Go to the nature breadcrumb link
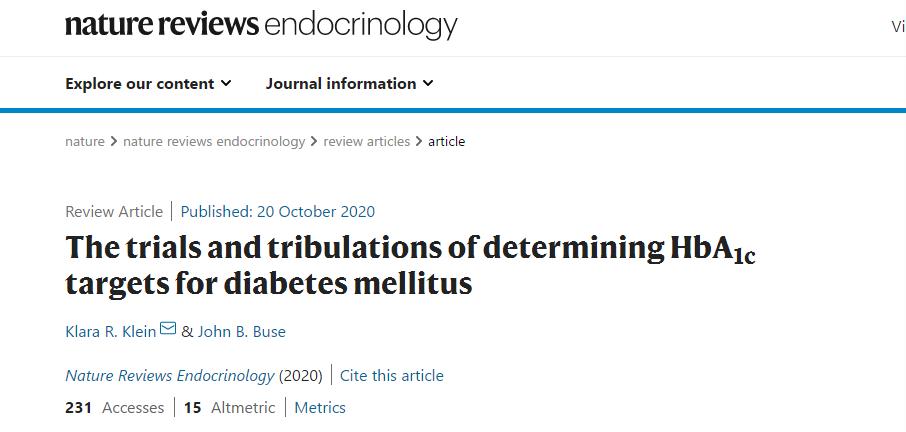Screen dimensions: 906x432 pos(85,141)
